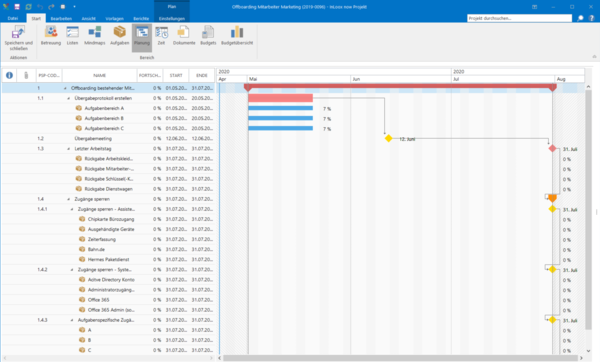Sort by PSP-COD... column header
The width and height of the screenshot is (600, 362).
pos(49,75)
